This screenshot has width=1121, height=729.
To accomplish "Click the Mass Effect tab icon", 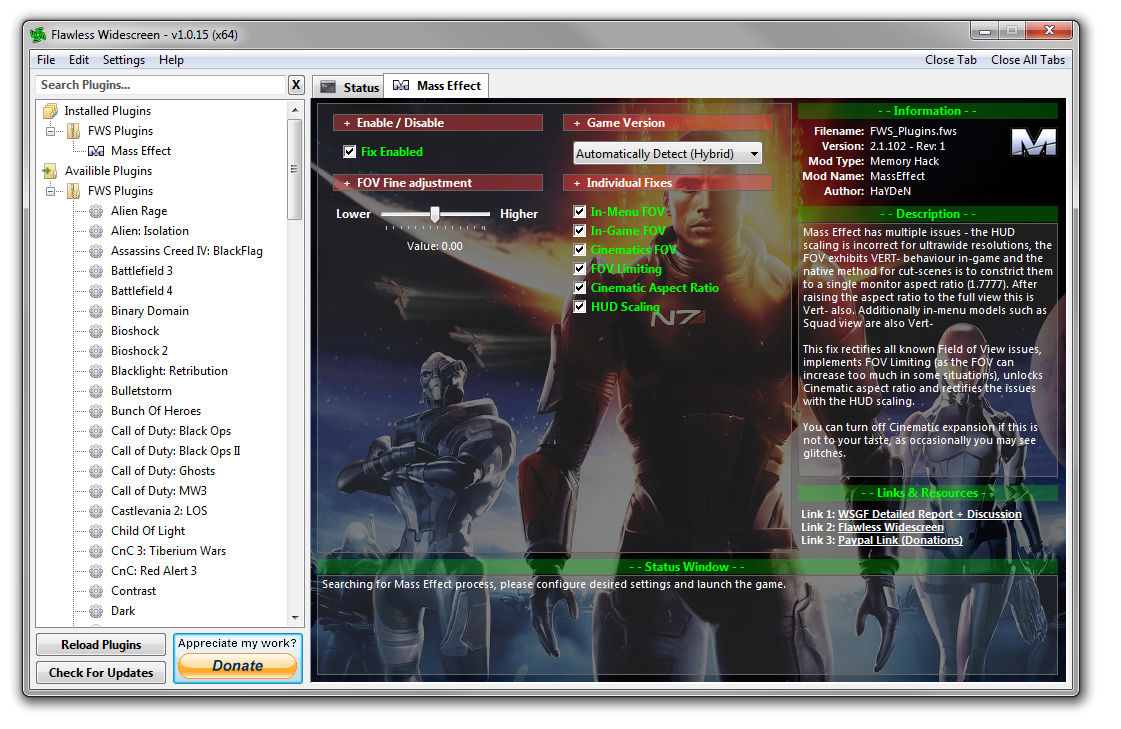I will (401, 86).
